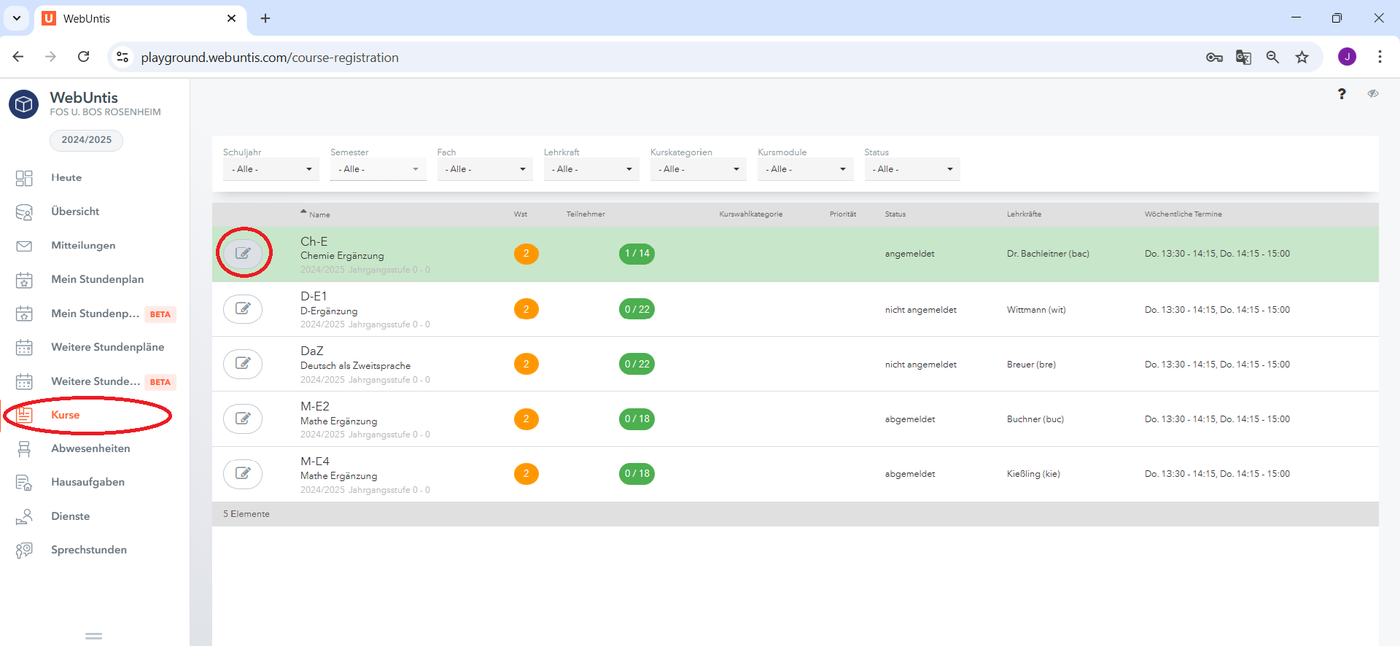Click the Mitteilungen envelope icon
The image size is (1400, 646).
(x=25, y=246)
